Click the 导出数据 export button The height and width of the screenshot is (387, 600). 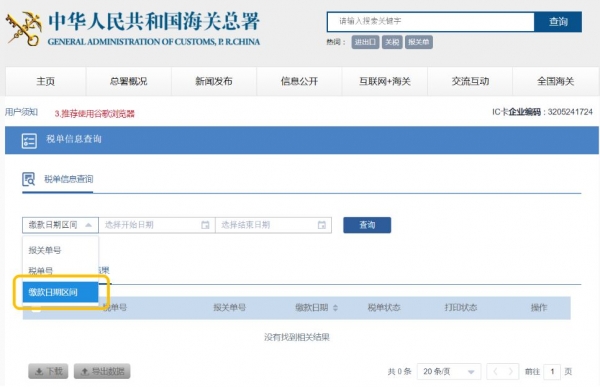[102, 371]
